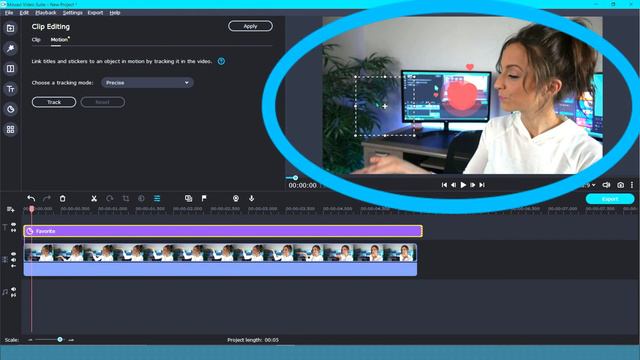Apply the clip editing changes
Image resolution: width=640 pixels, height=360 pixels.
point(250,26)
